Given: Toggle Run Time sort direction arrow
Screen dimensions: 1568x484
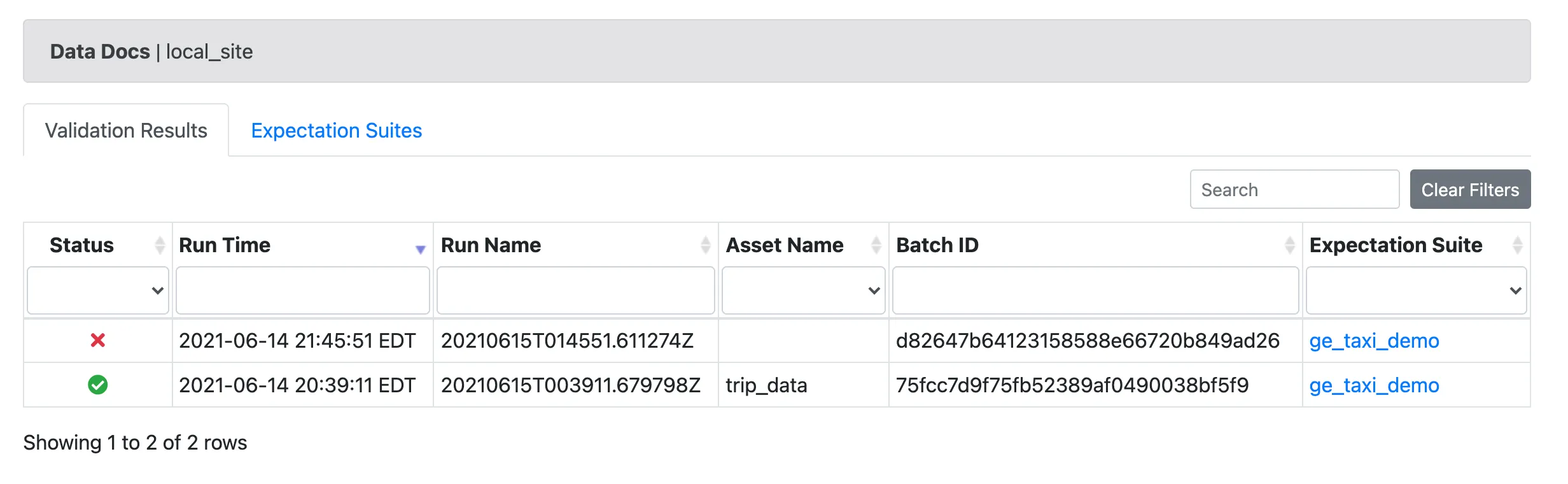Looking at the screenshot, I should click(x=420, y=248).
